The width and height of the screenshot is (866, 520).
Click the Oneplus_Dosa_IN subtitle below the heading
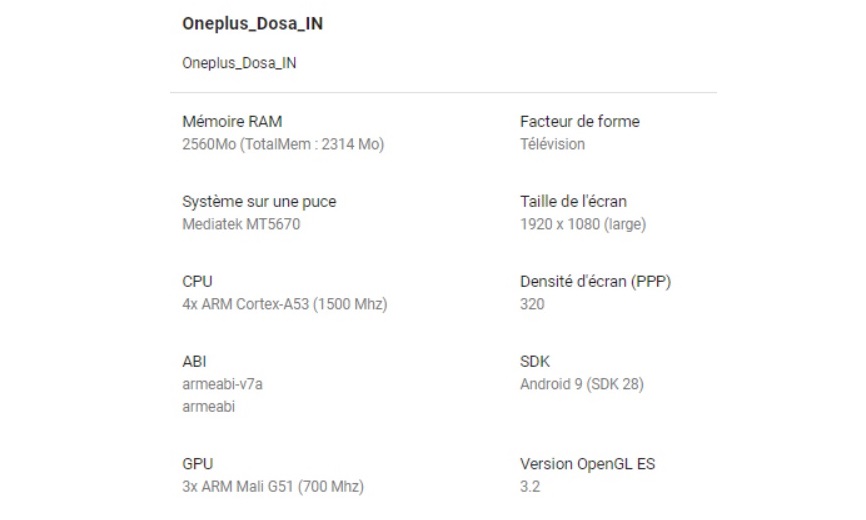[239, 63]
